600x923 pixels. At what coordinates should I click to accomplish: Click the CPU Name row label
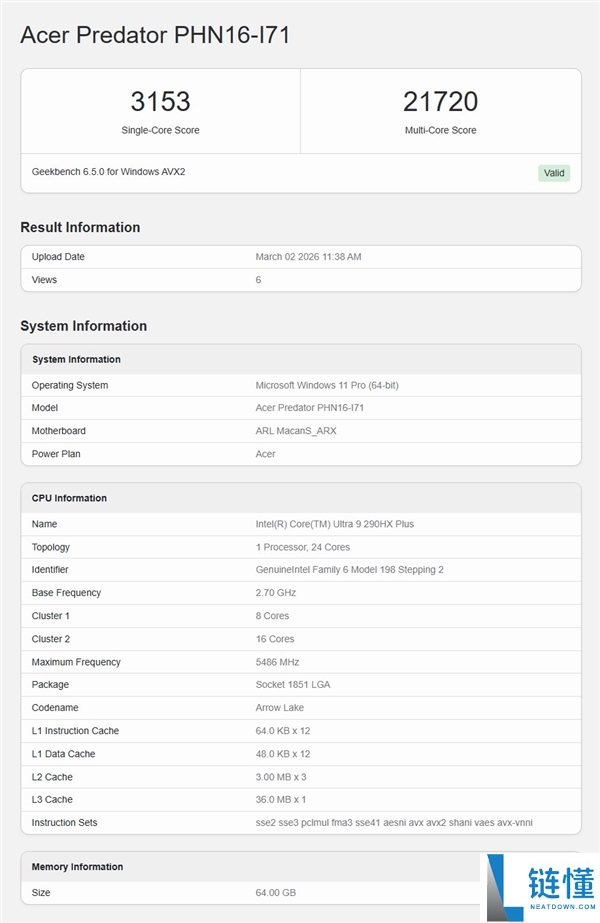tap(45, 524)
